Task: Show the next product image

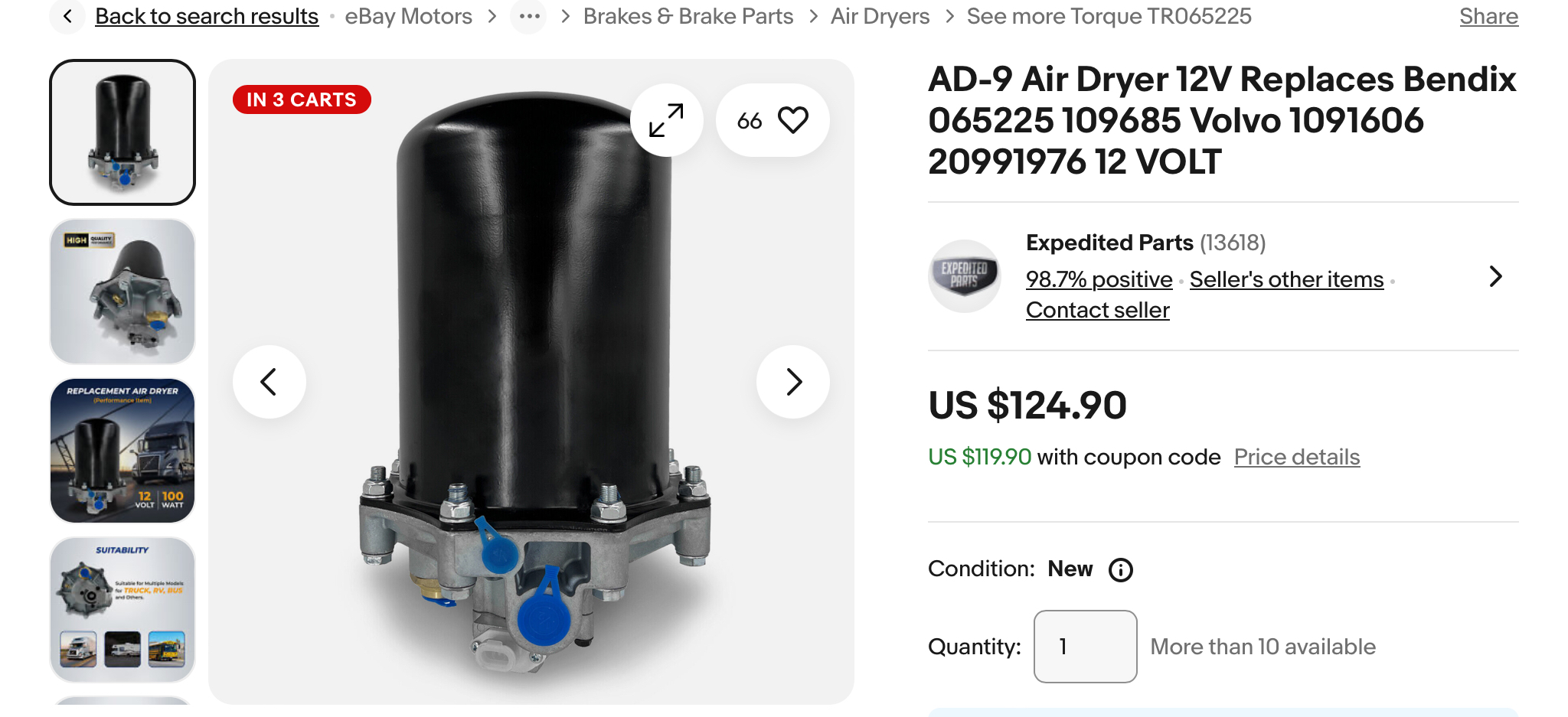Action: (793, 382)
